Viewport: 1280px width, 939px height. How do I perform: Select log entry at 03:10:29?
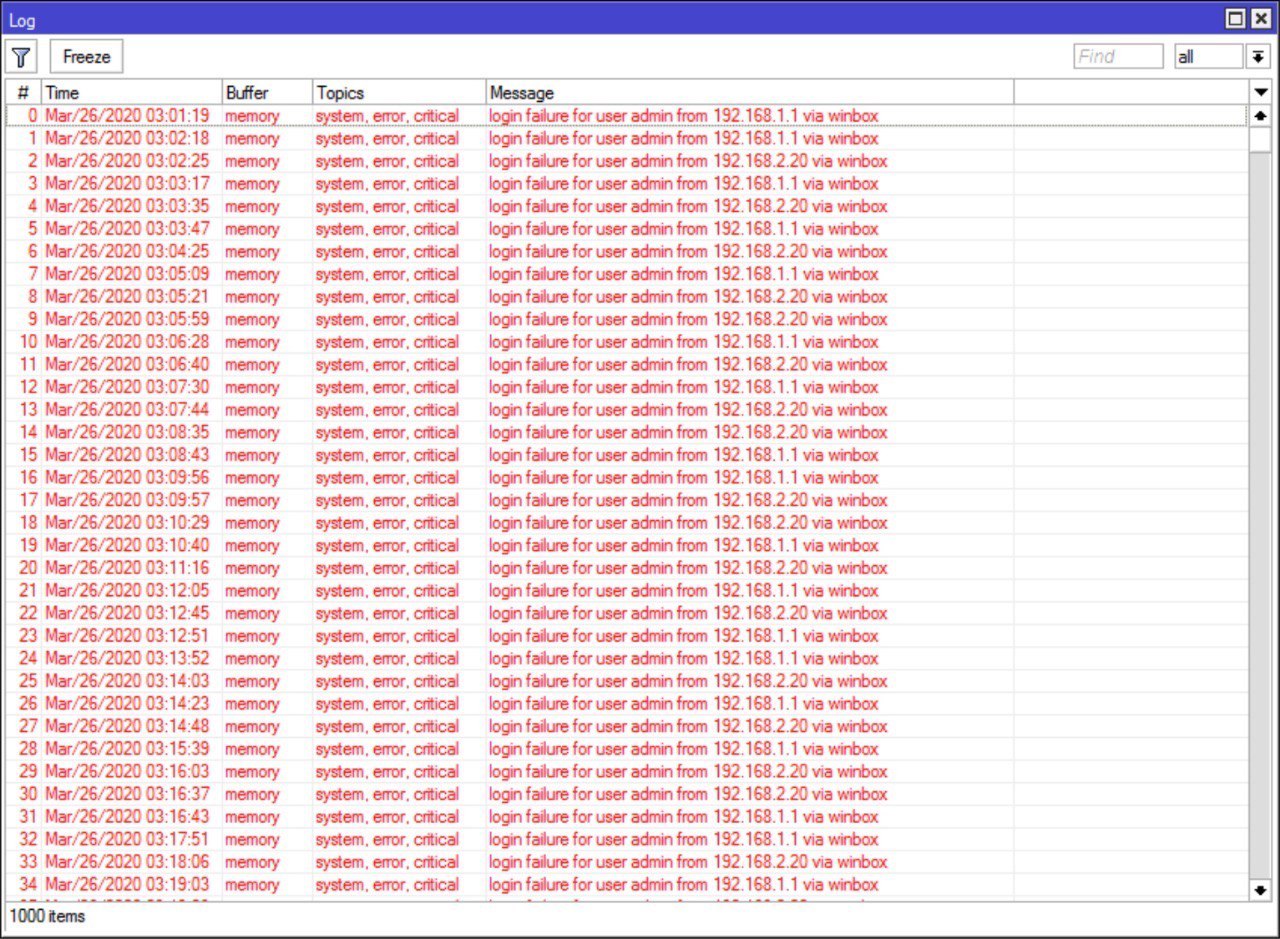click(x=627, y=523)
